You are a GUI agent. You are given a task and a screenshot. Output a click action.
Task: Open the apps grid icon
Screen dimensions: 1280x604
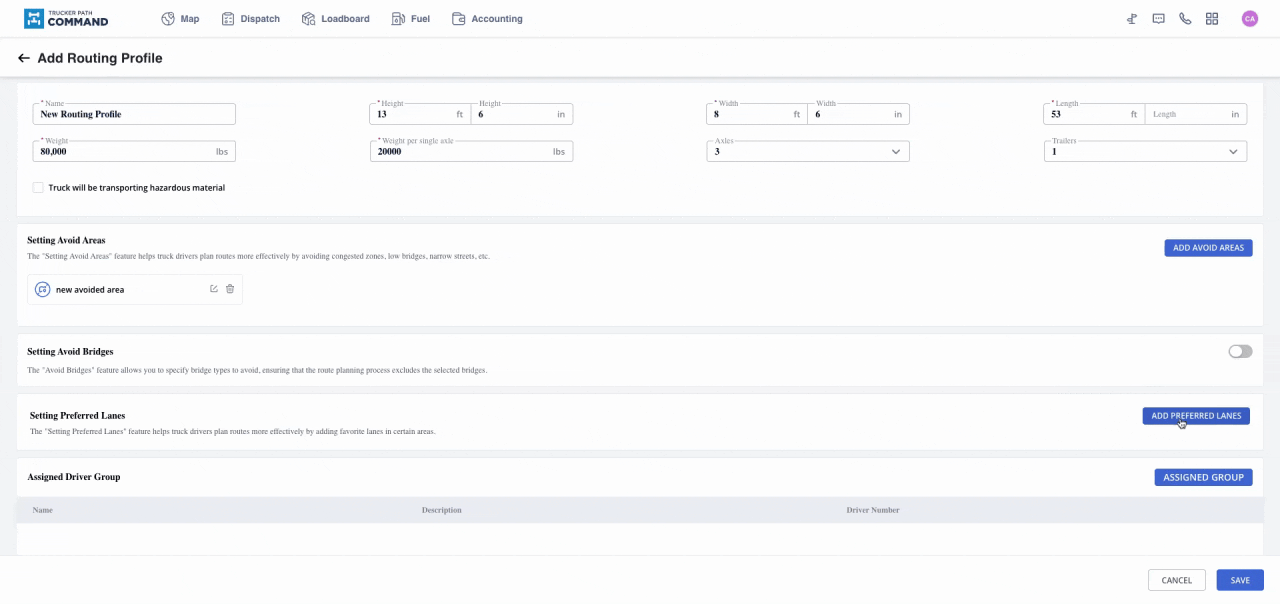[1212, 19]
